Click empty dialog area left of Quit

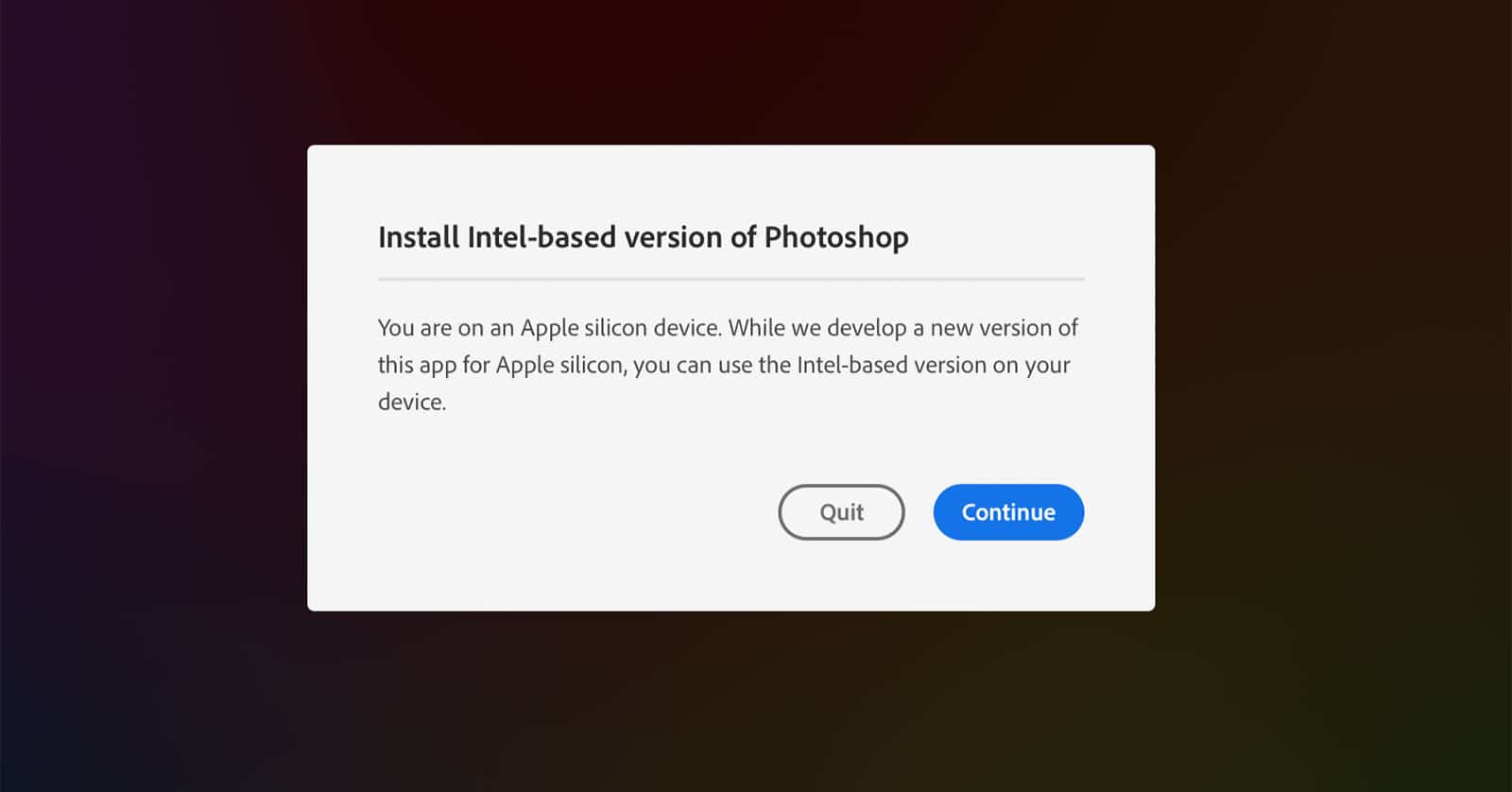[567, 512]
